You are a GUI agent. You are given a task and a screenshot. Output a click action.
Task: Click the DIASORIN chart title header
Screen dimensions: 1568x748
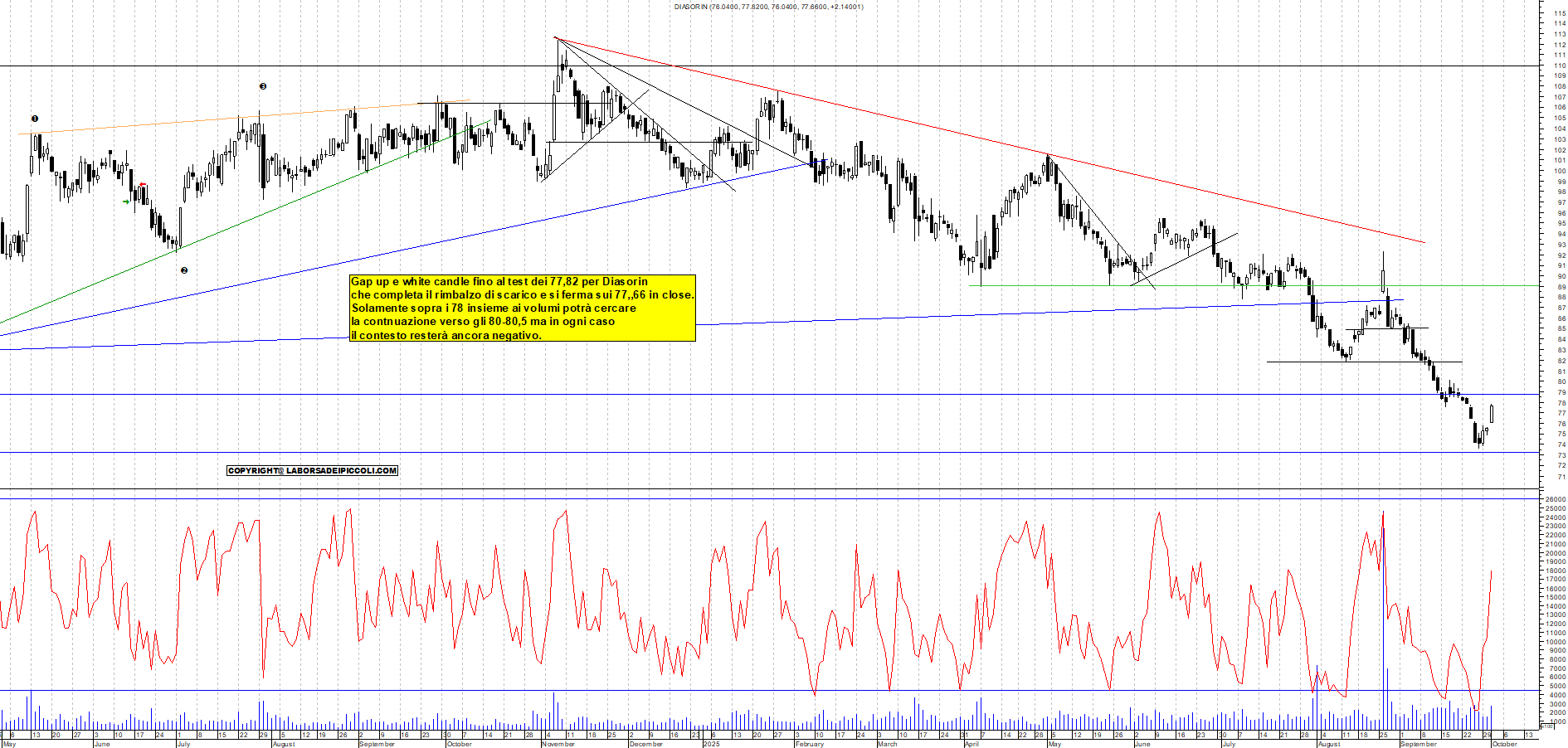[x=768, y=7]
